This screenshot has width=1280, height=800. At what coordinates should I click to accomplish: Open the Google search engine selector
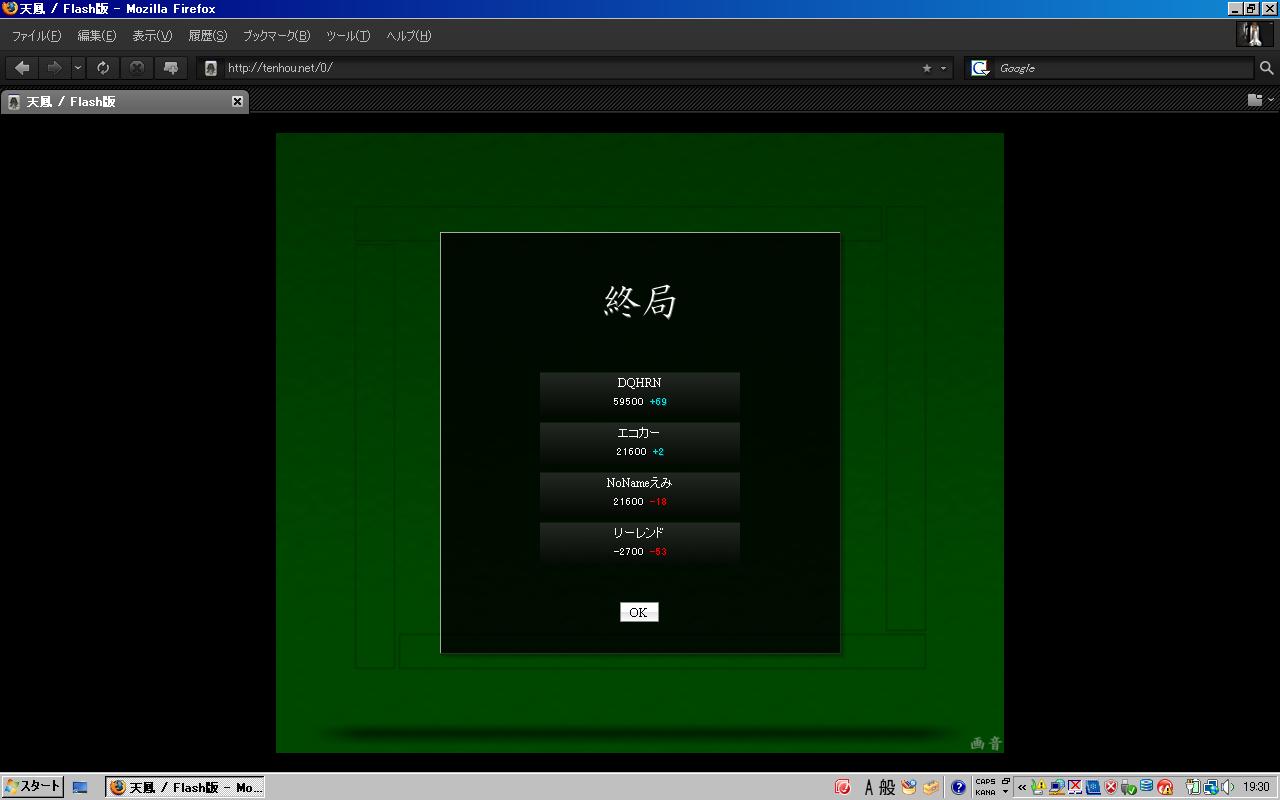pyautogui.click(x=981, y=68)
